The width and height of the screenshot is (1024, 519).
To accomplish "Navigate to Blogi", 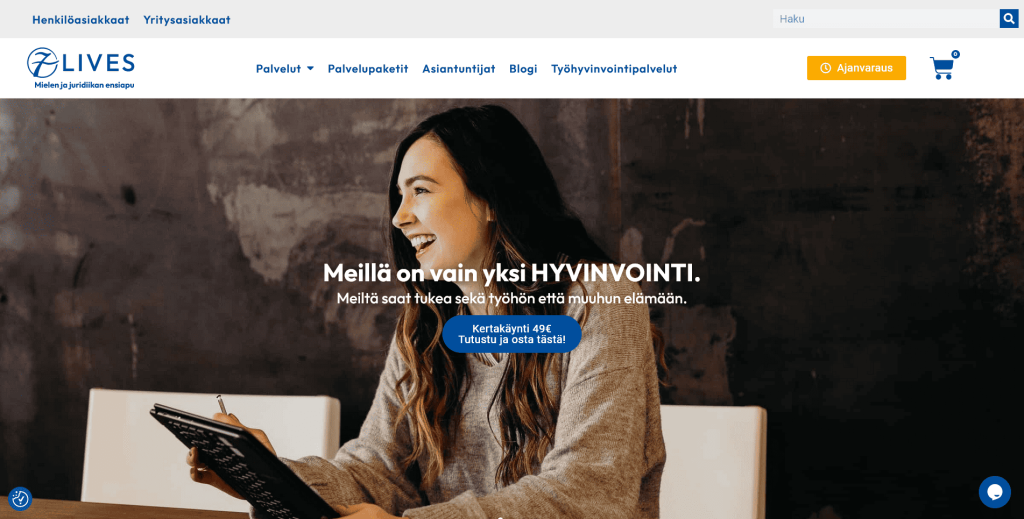I will point(523,69).
